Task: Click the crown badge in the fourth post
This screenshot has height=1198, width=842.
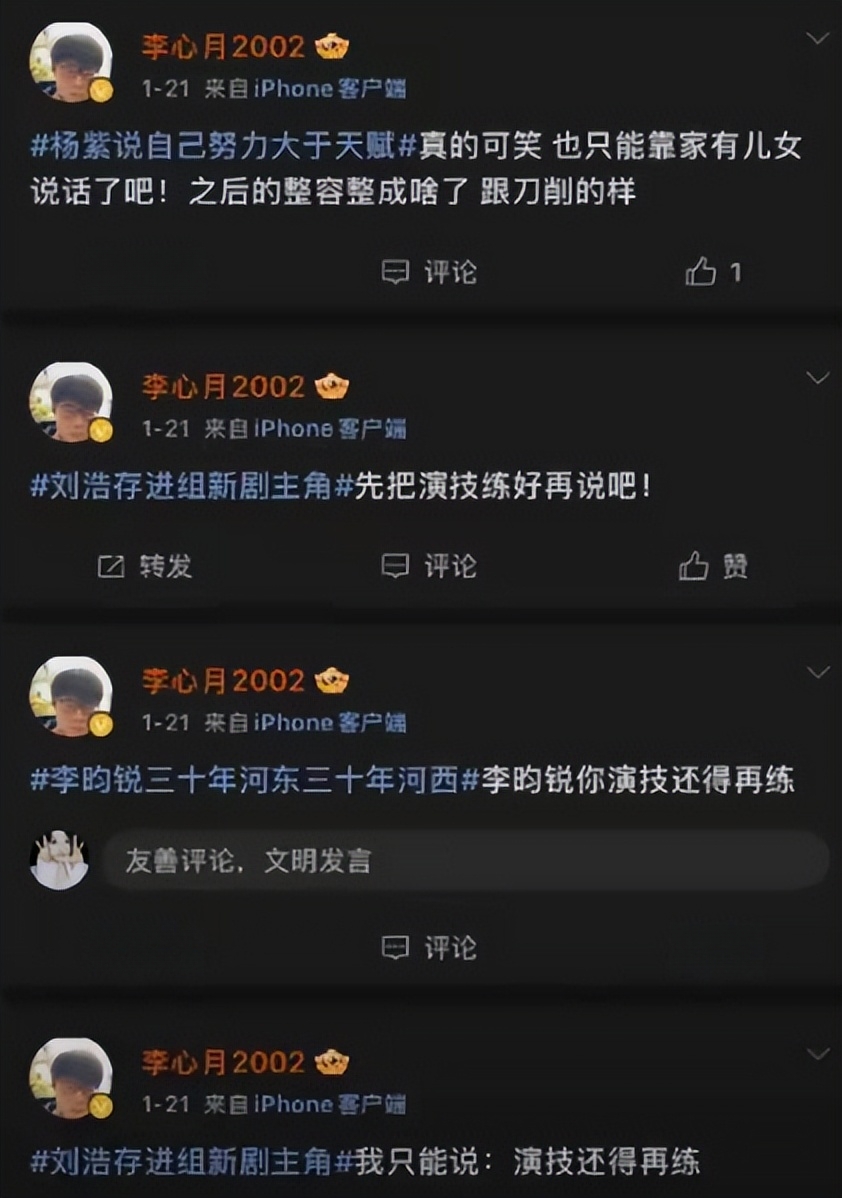Action: [x=332, y=1063]
